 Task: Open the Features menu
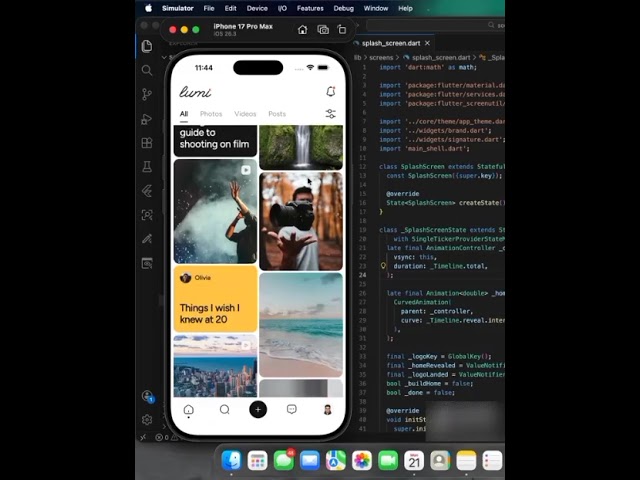pos(310,8)
